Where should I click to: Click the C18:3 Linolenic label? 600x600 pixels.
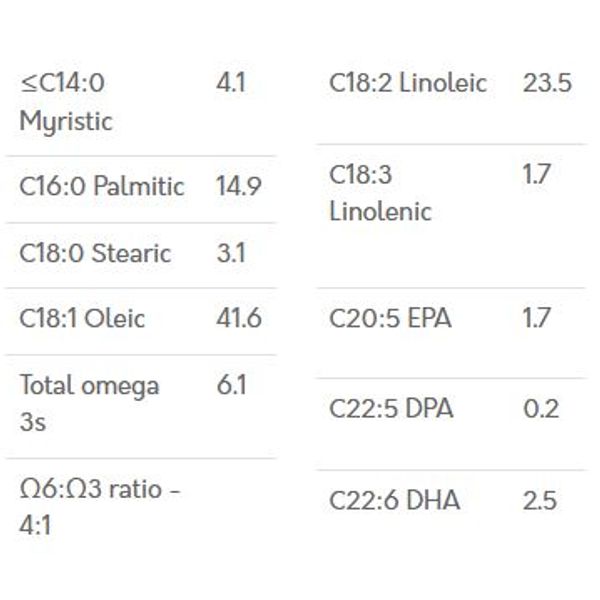click(x=380, y=193)
